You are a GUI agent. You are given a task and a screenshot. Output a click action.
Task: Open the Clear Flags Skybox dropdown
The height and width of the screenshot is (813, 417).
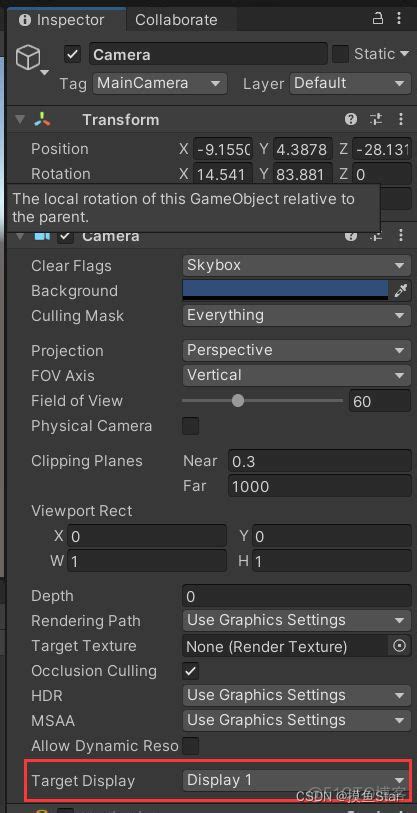pyautogui.click(x=296, y=265)
